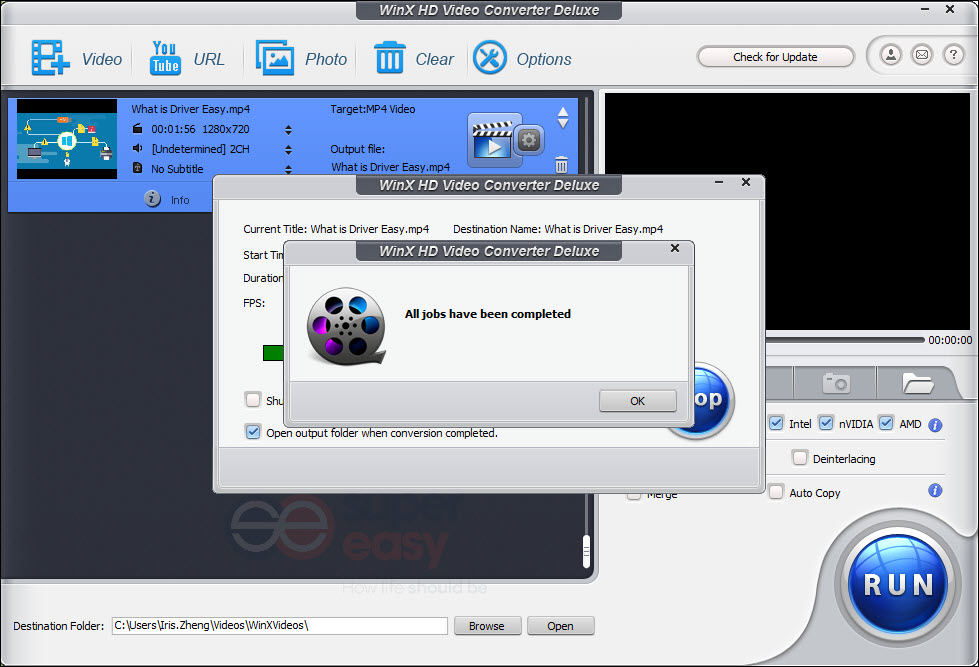Click the Output file name text
The image size is (979, 667).
[x=390, y=167]
